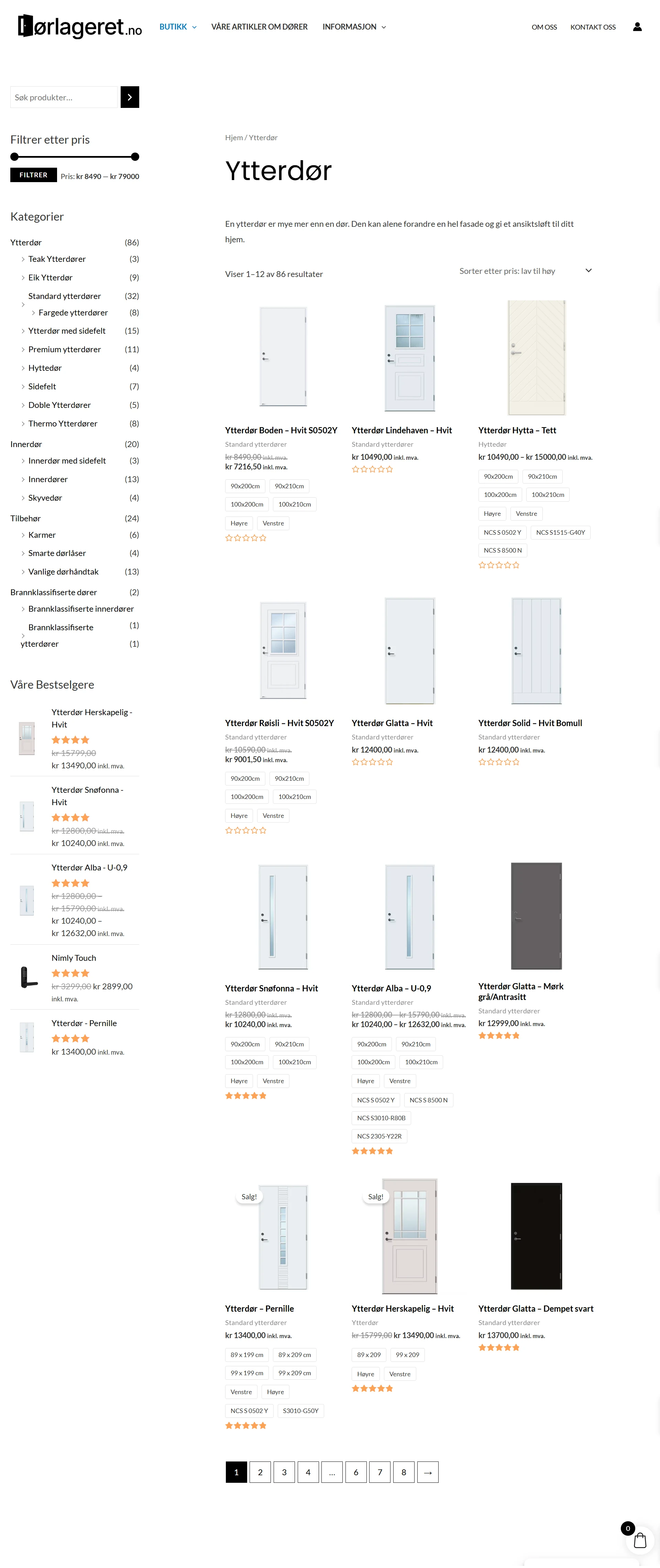660x1568 pixels.
Task: Select NCS S 8500 N color for Ytterdør Hytta
Action: click(x=502, y=550)
